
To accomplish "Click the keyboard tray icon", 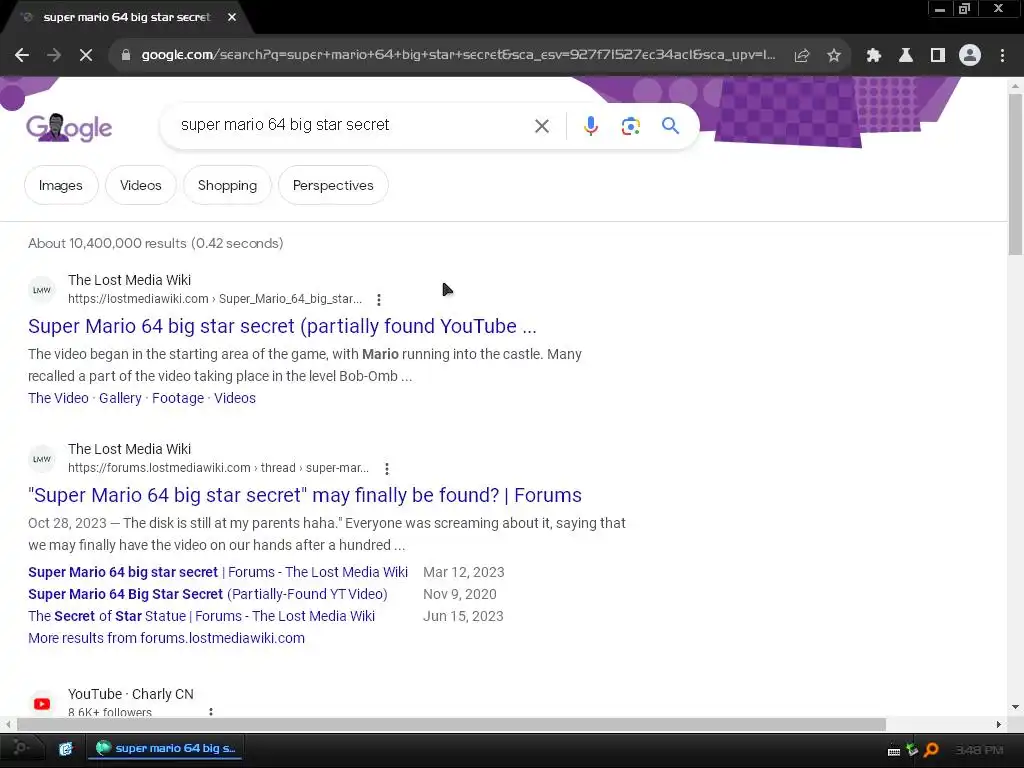I will click(894, 751).
